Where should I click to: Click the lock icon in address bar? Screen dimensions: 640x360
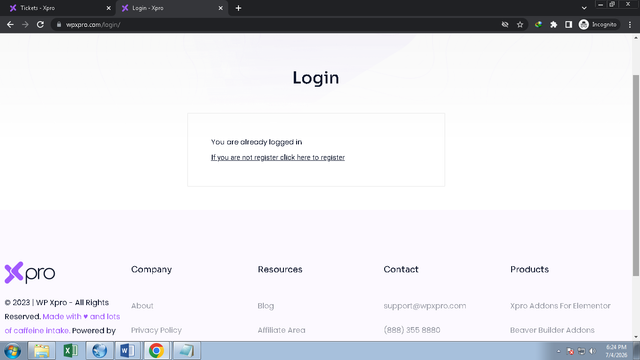(x=59, y=24)
